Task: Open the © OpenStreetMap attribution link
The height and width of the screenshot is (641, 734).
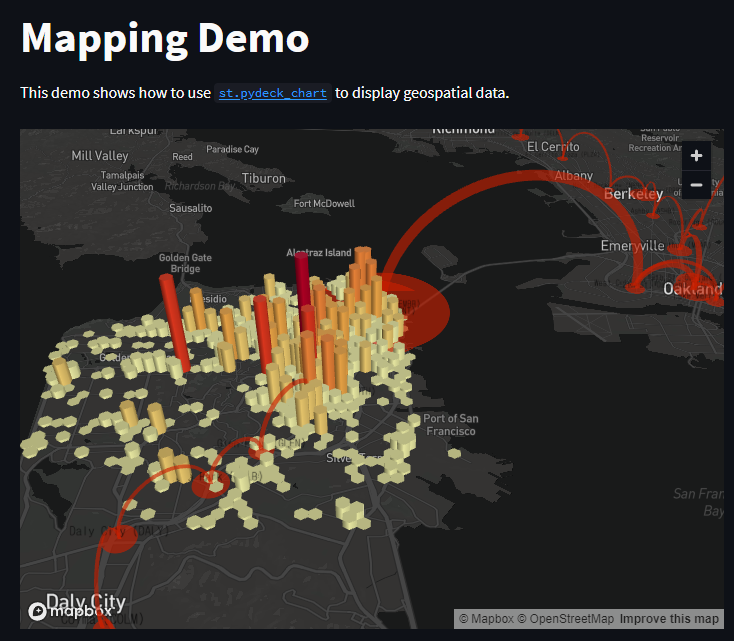Action: 565,619
